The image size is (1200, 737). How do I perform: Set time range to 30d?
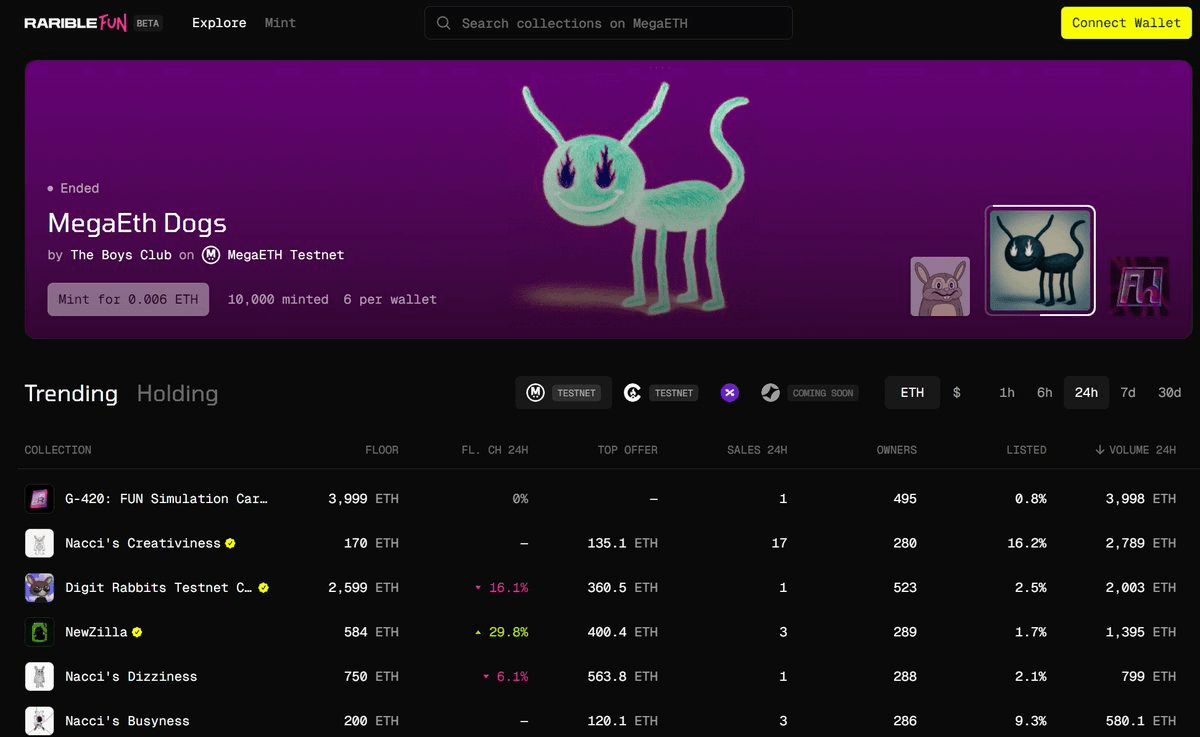click(x=1169, y=393)
